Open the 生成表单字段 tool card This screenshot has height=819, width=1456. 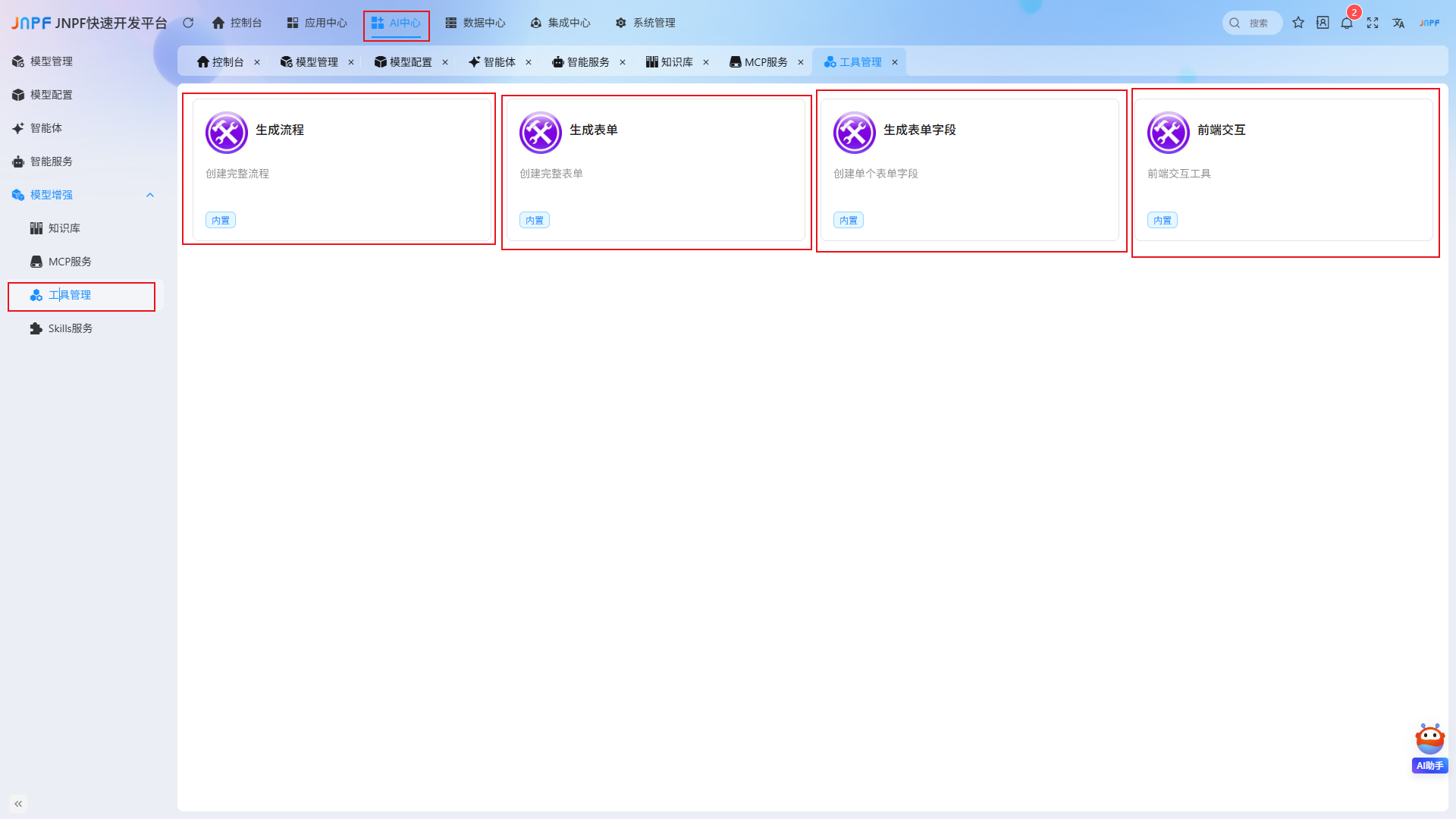pyautogui.click(x=970, y=170)
